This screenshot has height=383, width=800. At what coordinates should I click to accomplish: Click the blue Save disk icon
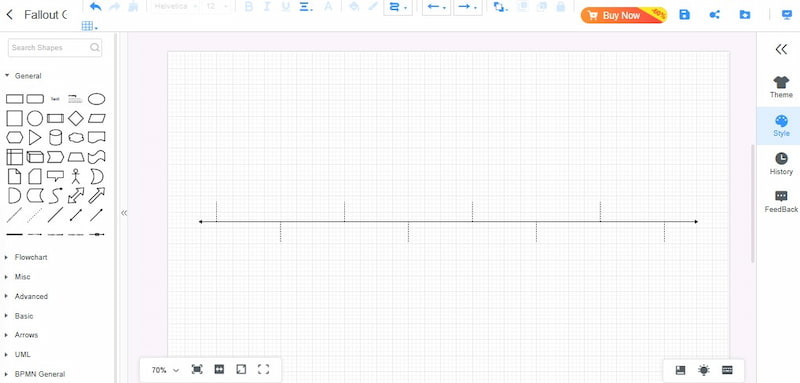pos(685,15)
